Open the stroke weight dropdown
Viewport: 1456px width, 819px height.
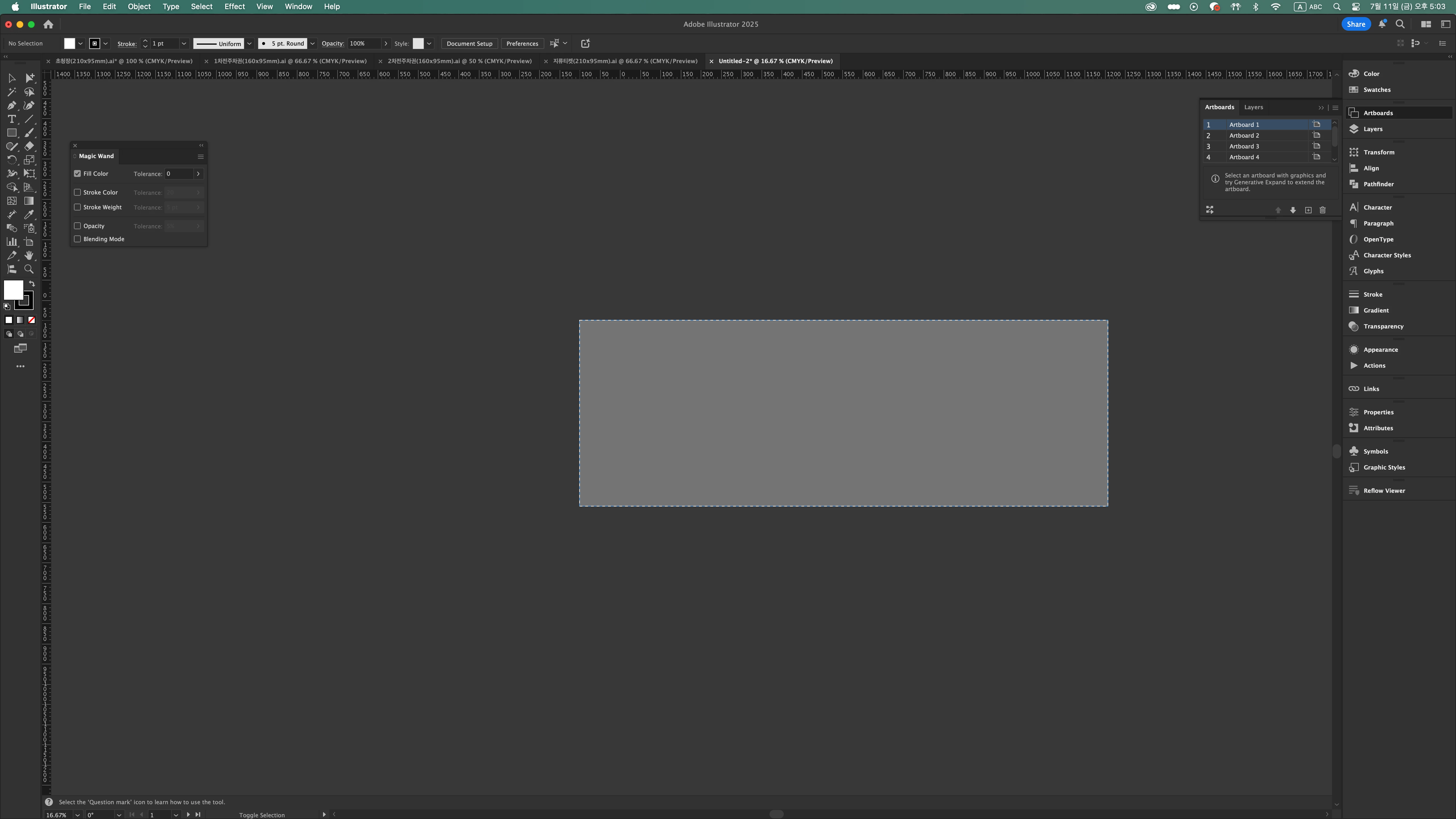184,44
